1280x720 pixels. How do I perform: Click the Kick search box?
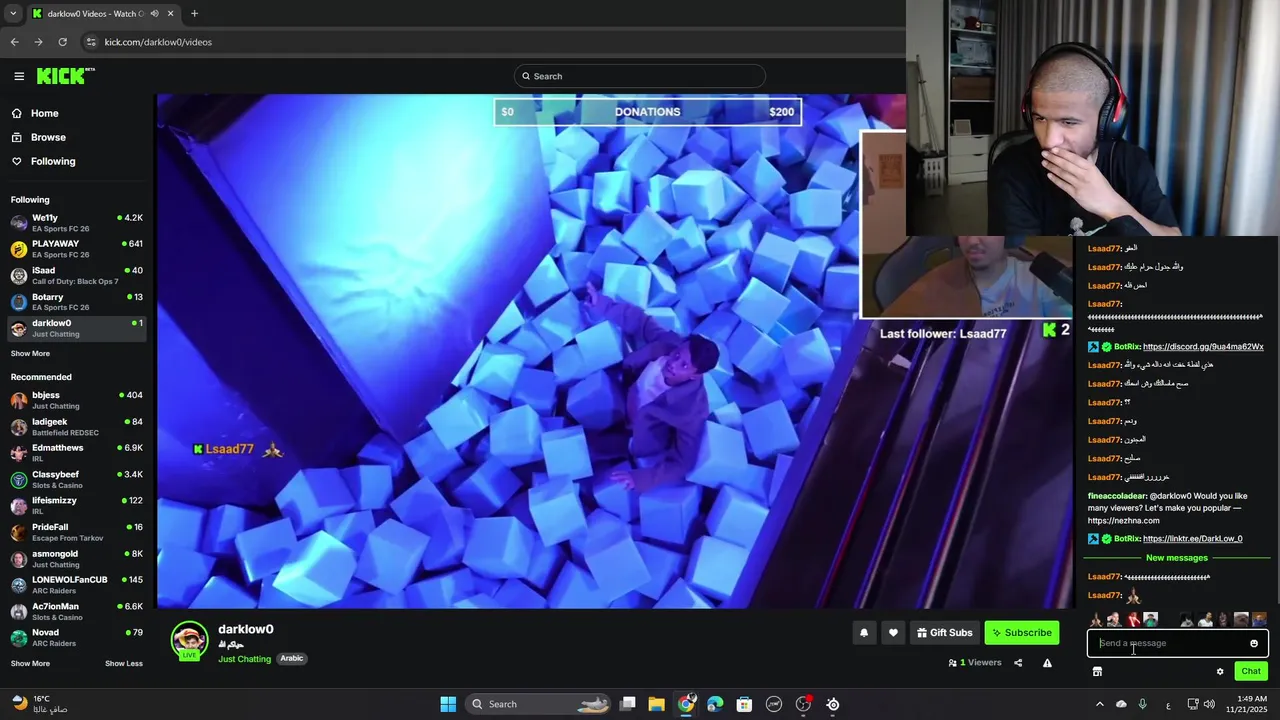tap(640, 76)
